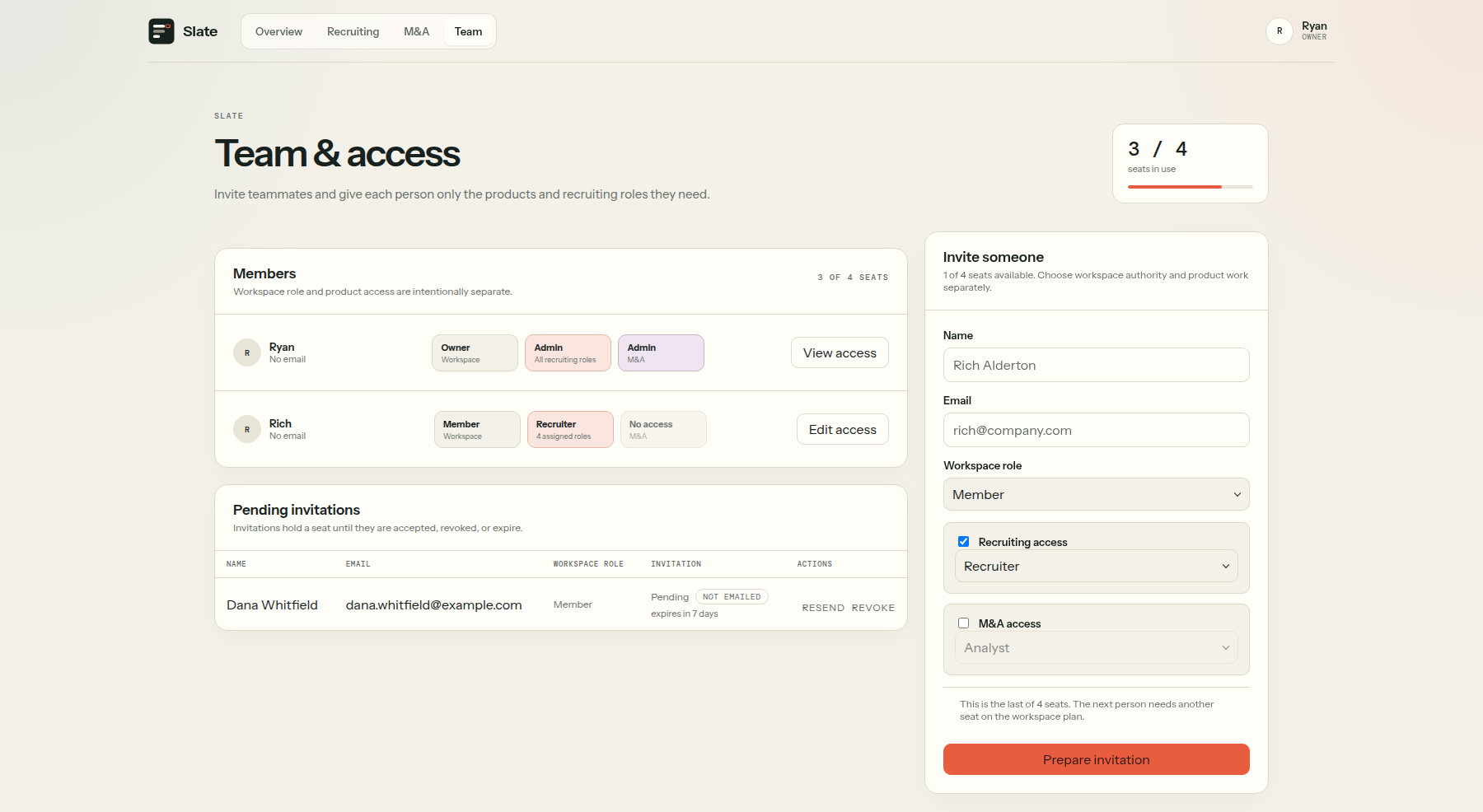Tick the M&A access checkbox
The image size is (1483, 812).
coord(963,623)
